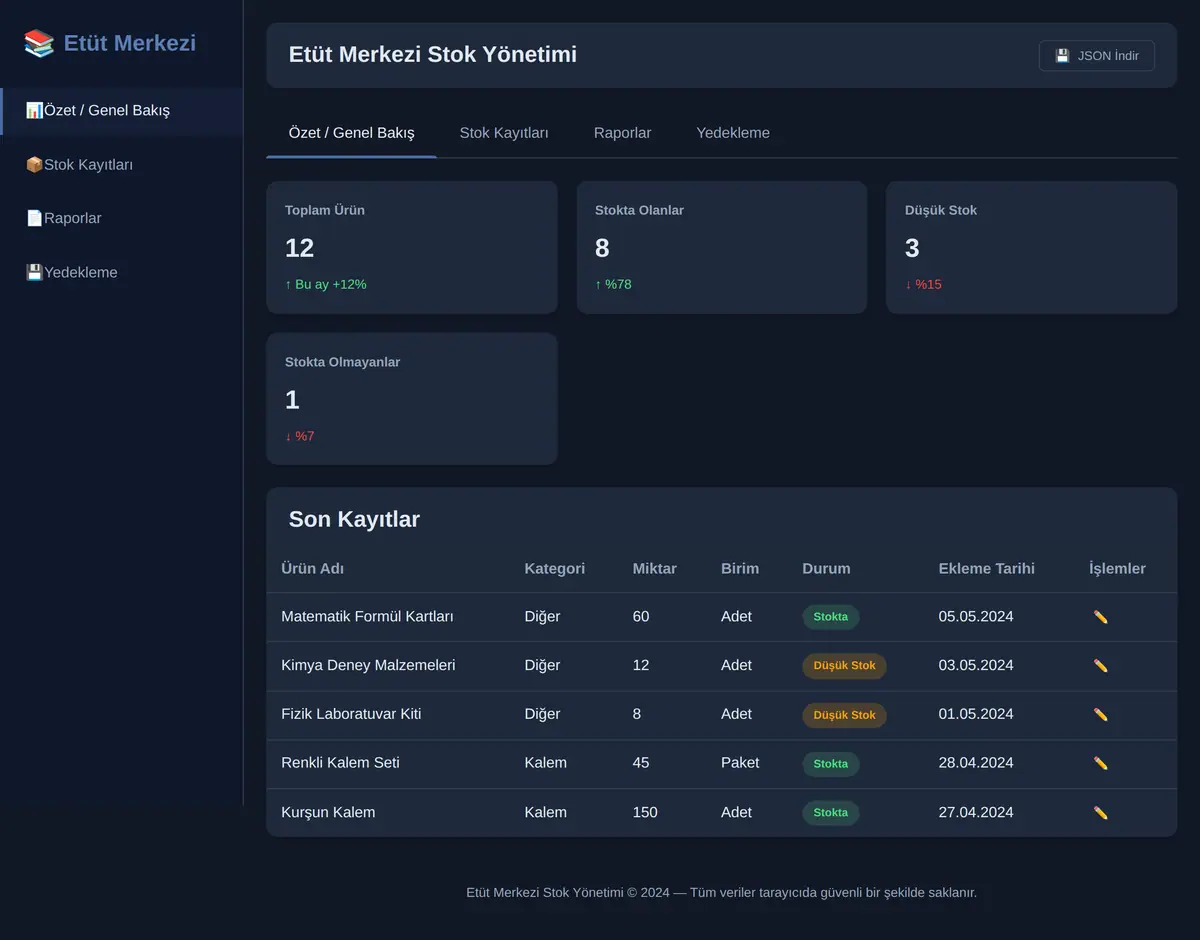Go to Raporlar in the sidebar
Screen dimensions: 1200x940
click(121, 218)
